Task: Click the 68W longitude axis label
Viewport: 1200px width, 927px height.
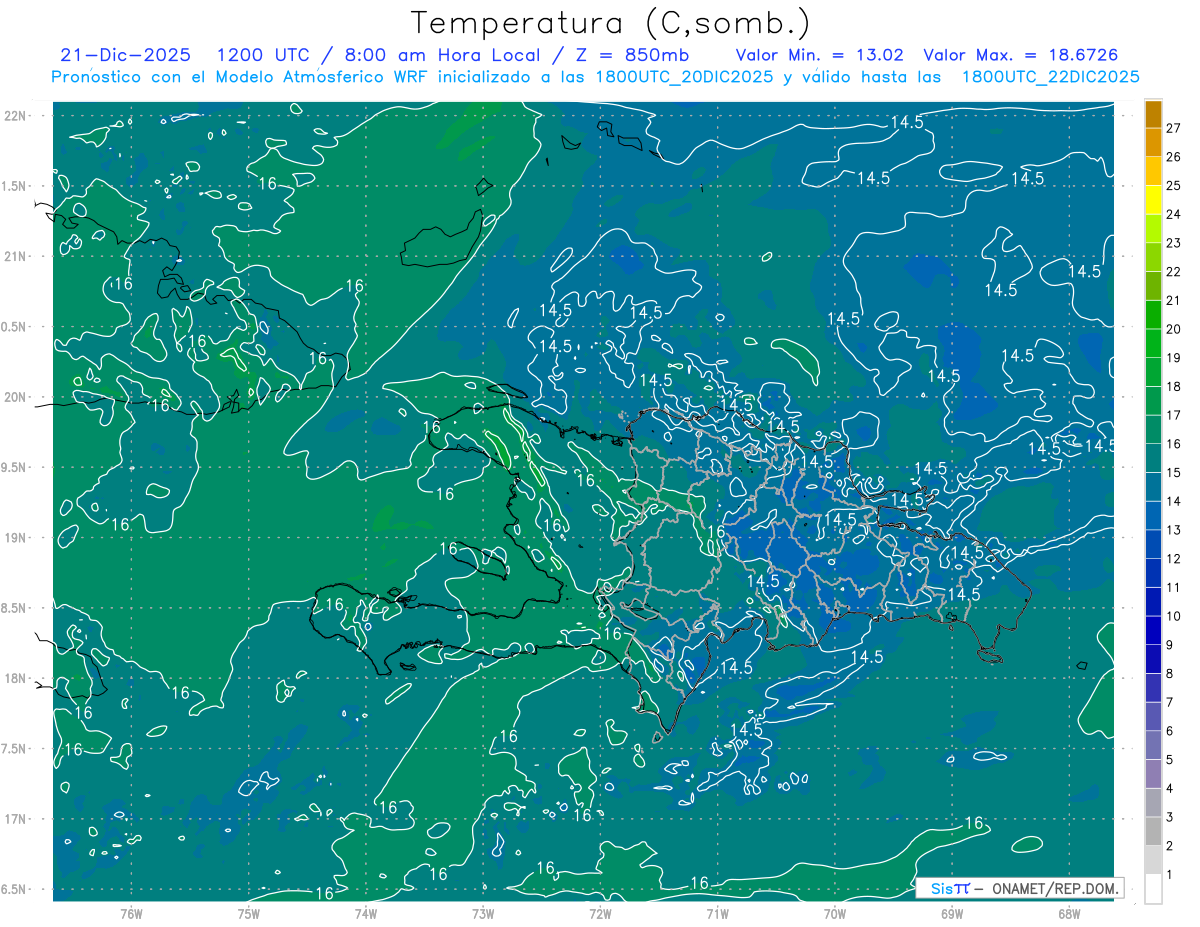Action: [1069, 913]
